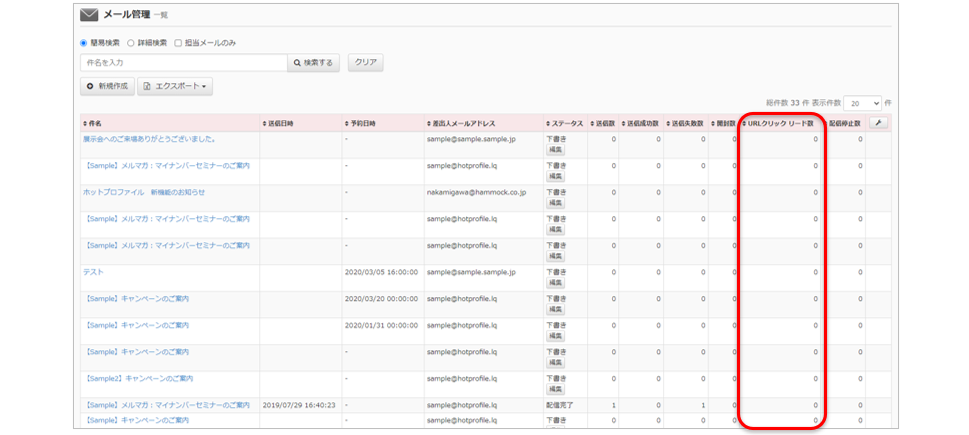Open the ホットプロファイル 新機能のお知らせ mail
The image size is (969, 435).
(x=143, y=192)
